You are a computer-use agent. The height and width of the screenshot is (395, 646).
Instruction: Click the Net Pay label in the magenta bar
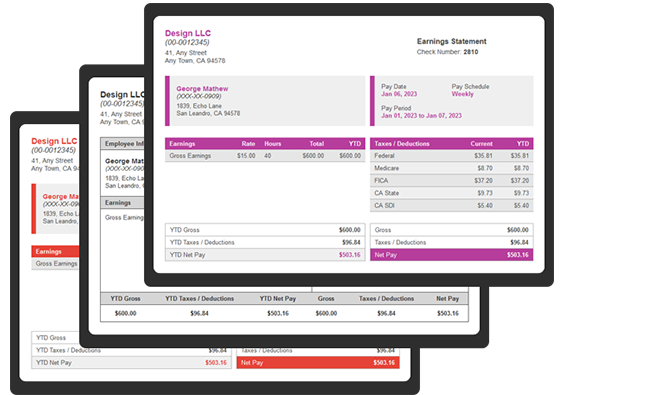coord(386,255)
